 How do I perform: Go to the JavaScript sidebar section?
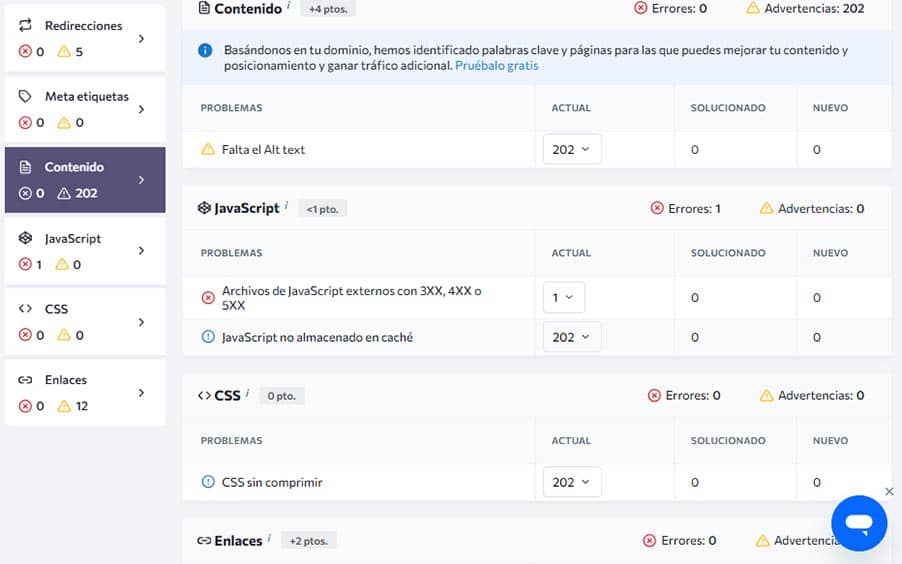pyautogui.click(x=85, y=250)
